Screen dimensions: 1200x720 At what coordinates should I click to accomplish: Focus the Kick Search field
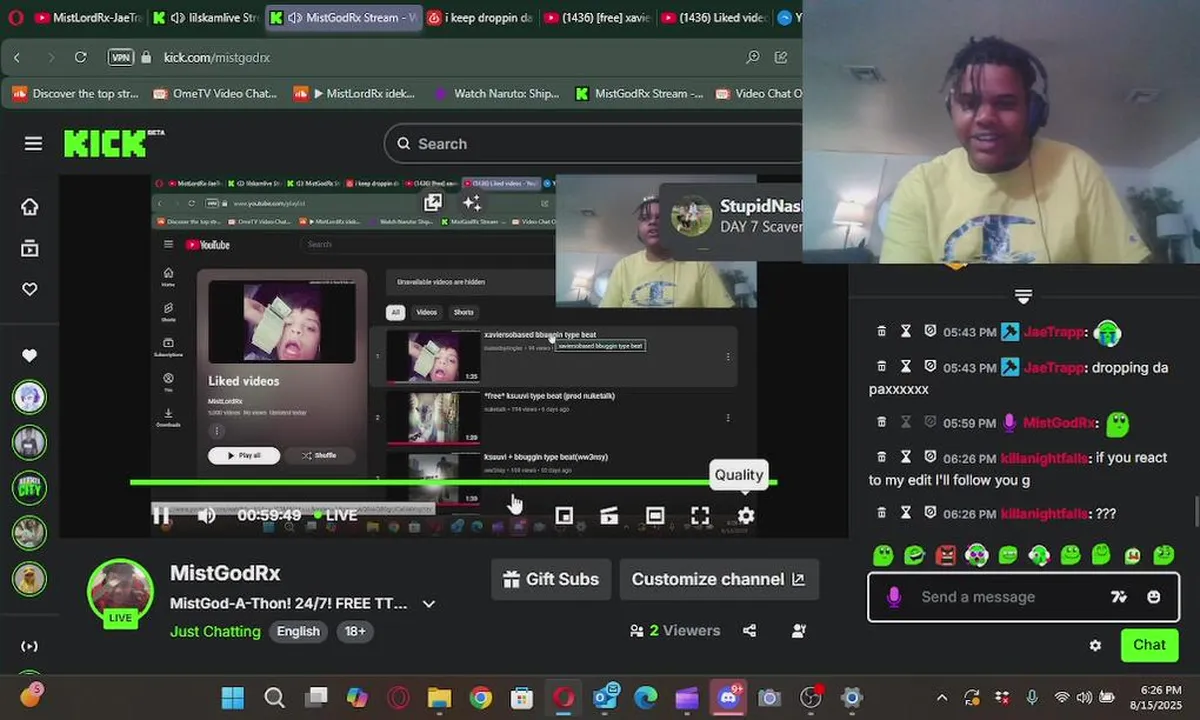[x=595, y=144]
